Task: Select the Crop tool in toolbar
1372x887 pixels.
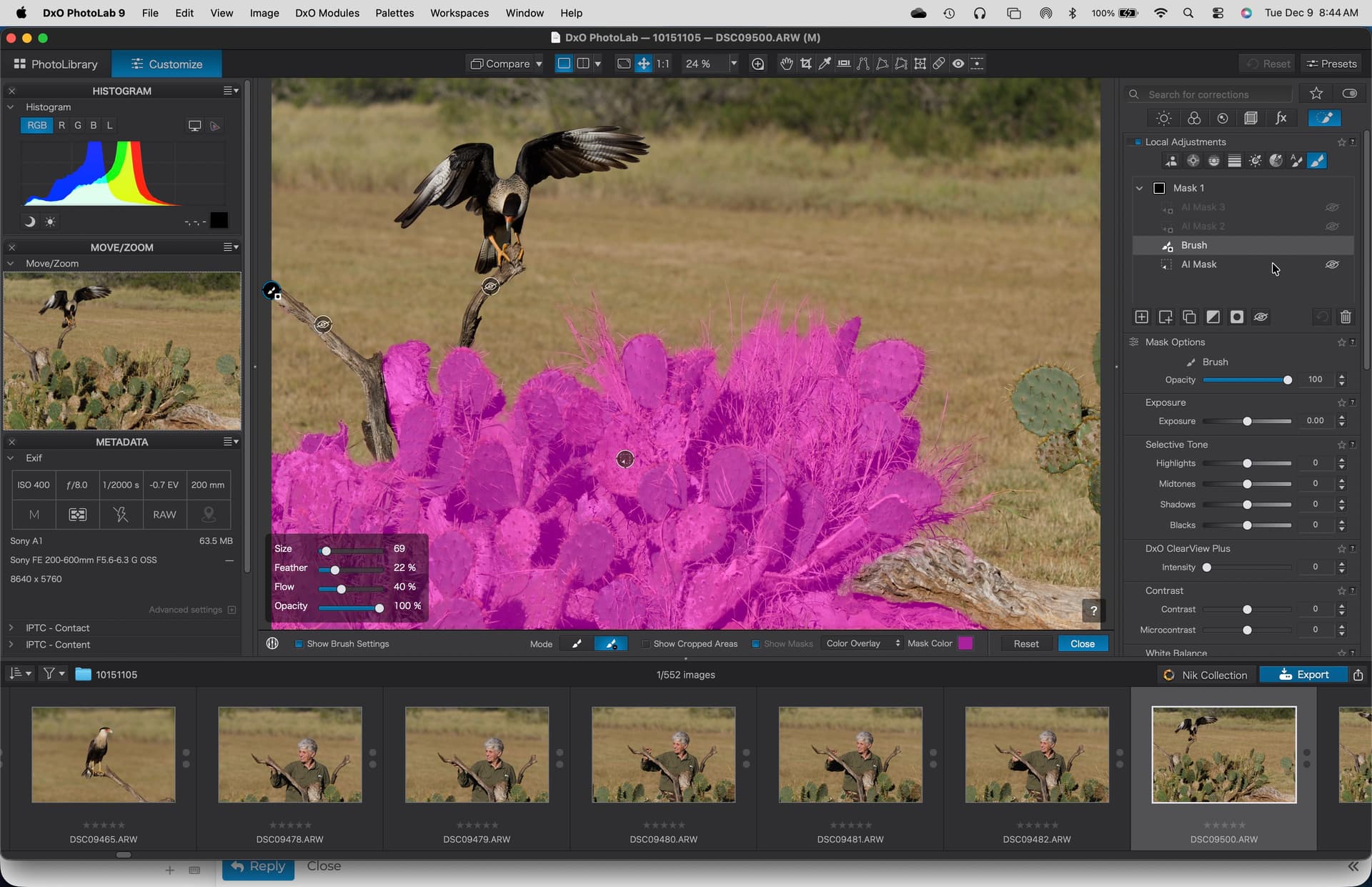Action: pyautogui.click(x=806, y=64)
